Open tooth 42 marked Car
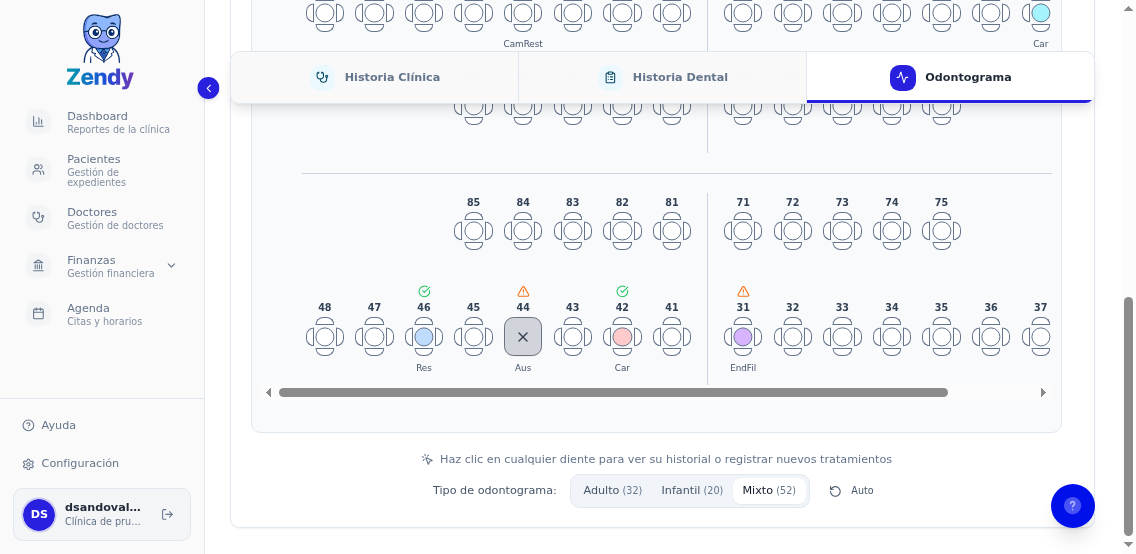Image resolution: width=1136 pixels, height=554 pixels. click(622, 337)
